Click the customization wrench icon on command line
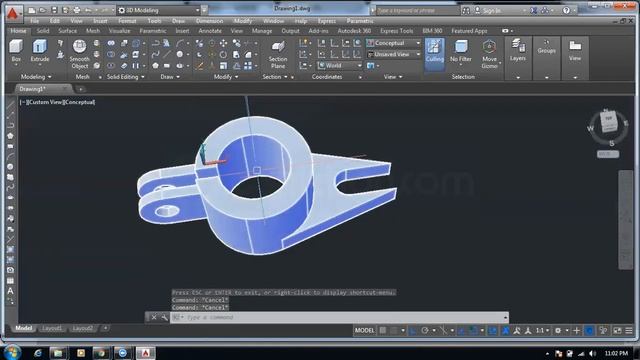The height and width of the screenshot is (360, 640). click(x=164, y=317)
